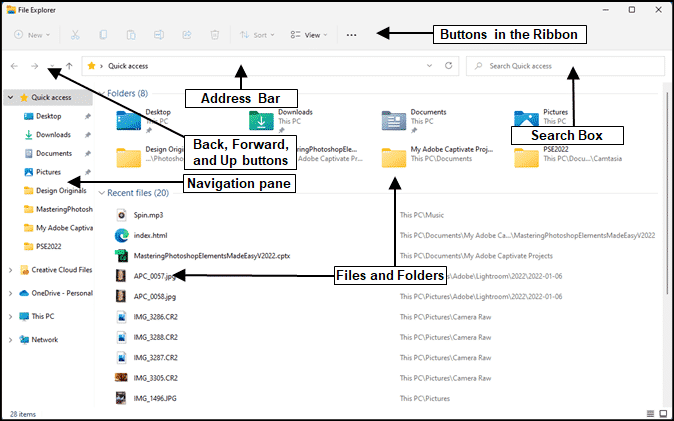Click the Refresh icon
Screen dimensions: 674x421
pyautogui.click(x=448, y=66)
